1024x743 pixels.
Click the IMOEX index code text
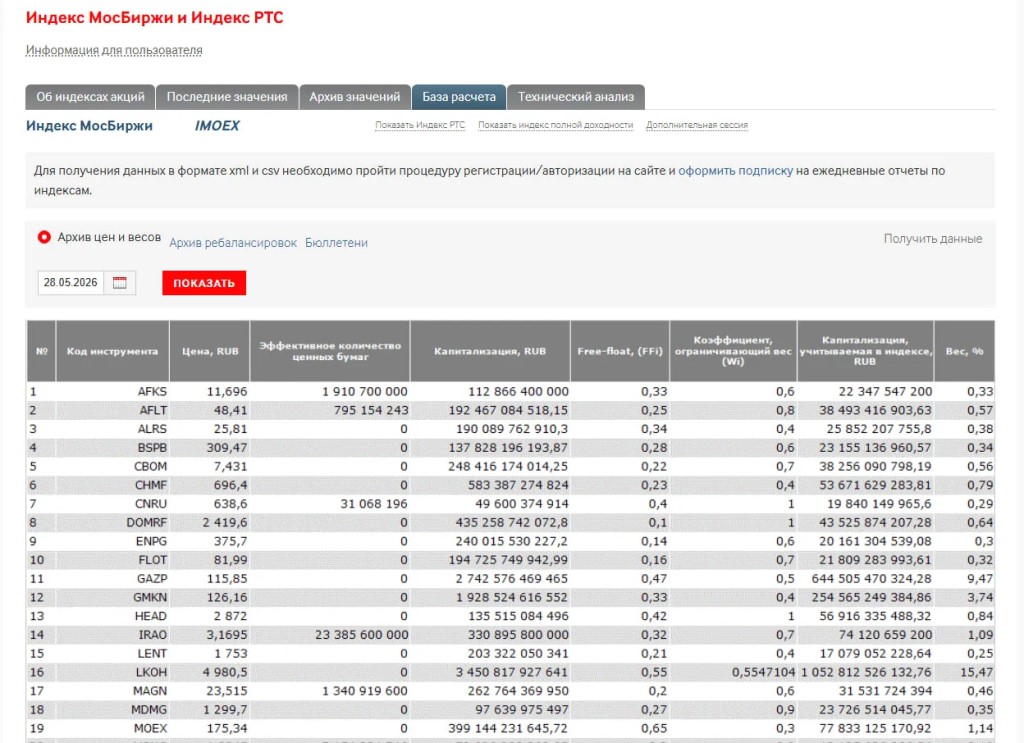(x=217, y=126)
